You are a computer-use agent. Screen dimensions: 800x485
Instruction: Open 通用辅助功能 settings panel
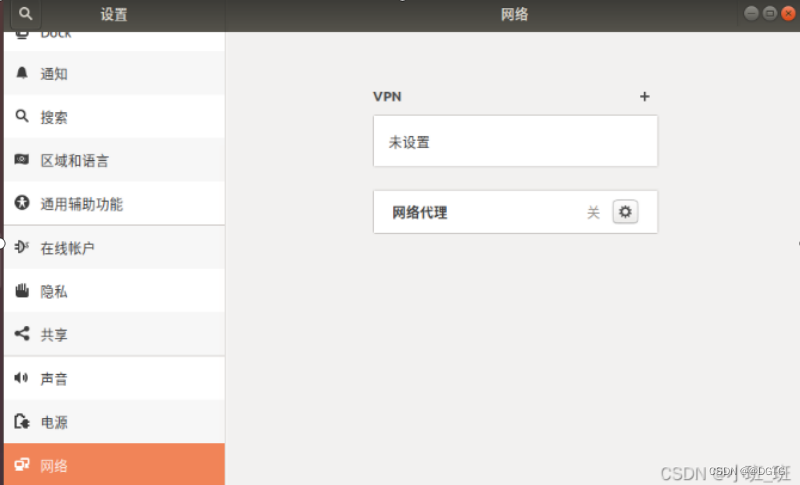[x=114, y=203]
